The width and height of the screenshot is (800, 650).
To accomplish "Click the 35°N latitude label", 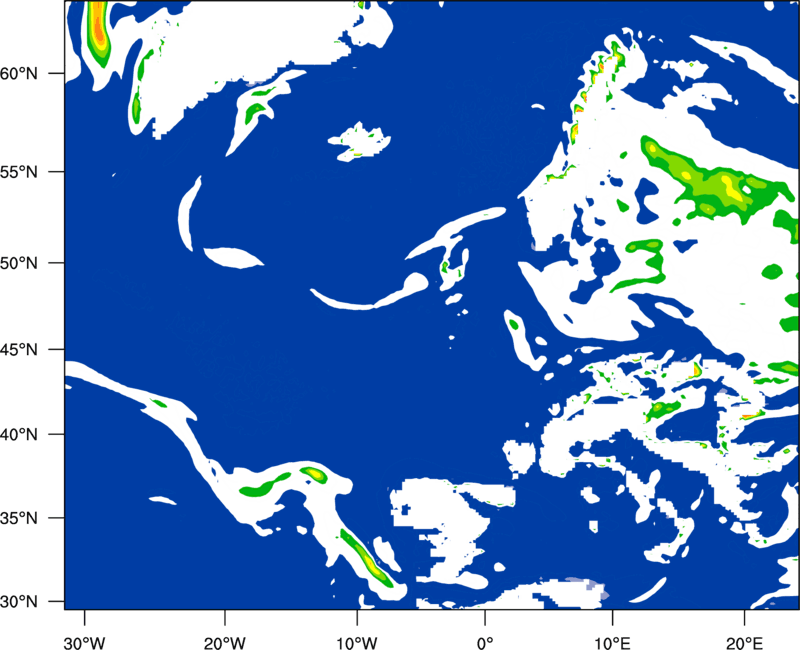I will tap(19, 518).
